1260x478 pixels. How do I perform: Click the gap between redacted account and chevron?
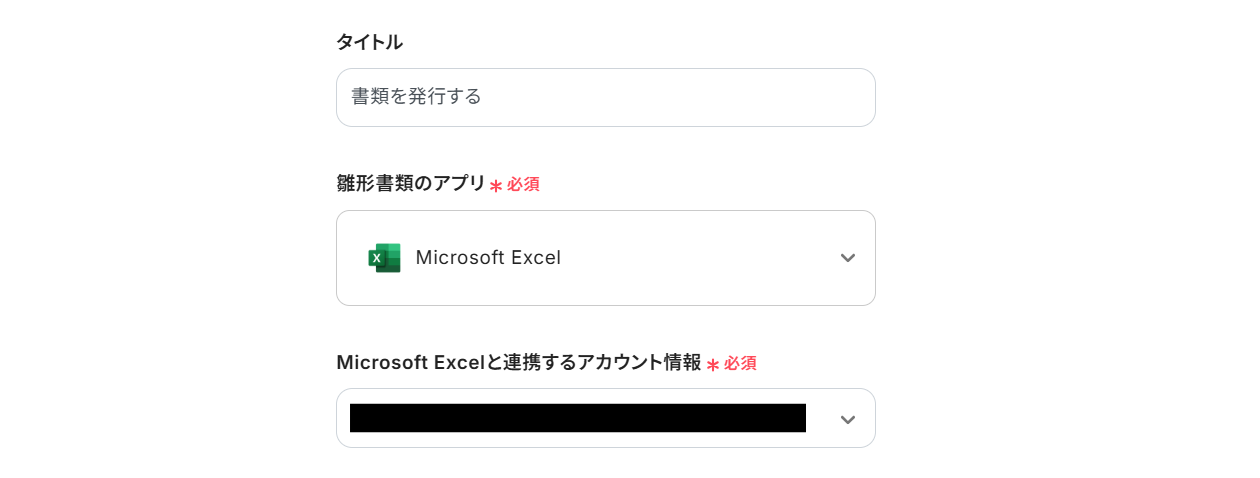tap(820, 419)
